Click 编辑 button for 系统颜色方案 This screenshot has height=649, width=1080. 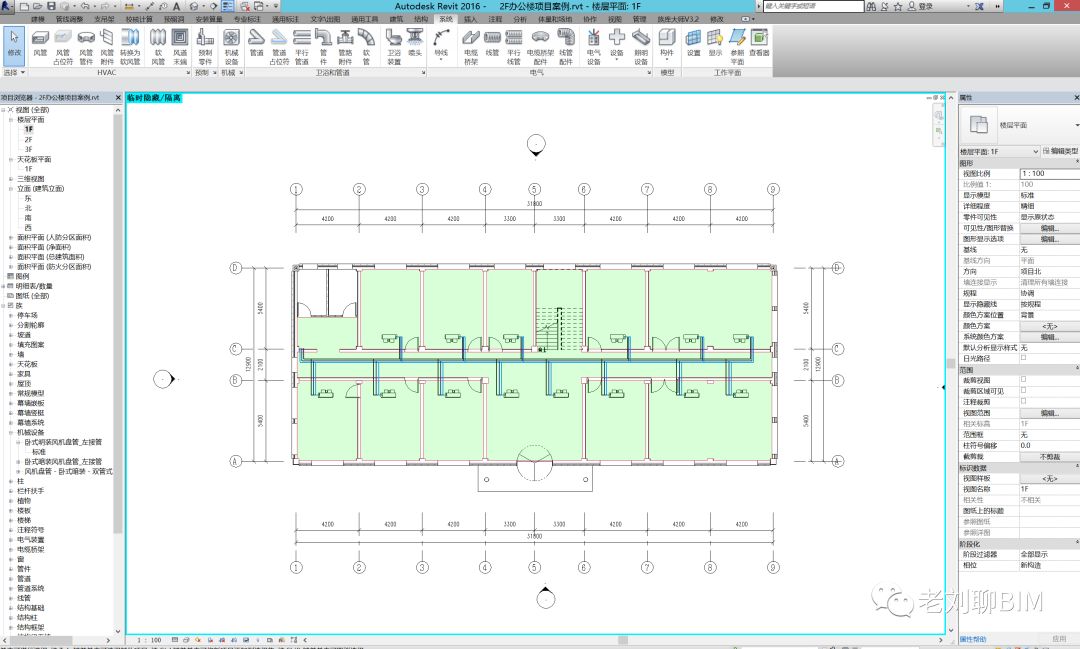1048,337
